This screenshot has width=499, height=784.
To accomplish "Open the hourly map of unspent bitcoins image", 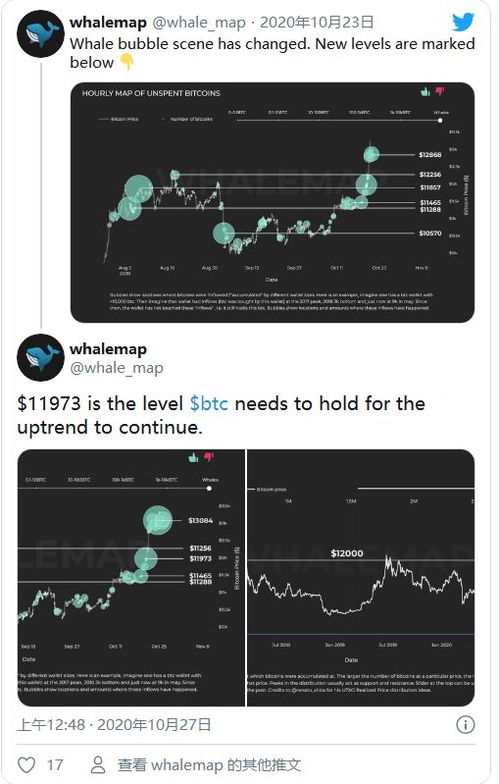I will [272, 202].
